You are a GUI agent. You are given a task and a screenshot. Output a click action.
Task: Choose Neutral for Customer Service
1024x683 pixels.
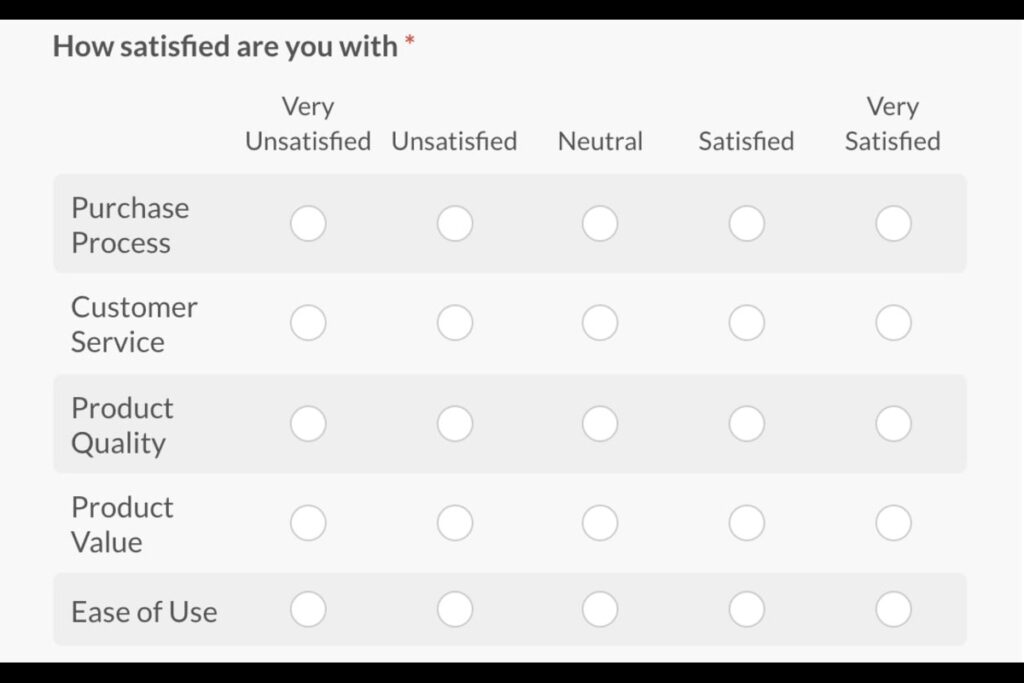600,323
